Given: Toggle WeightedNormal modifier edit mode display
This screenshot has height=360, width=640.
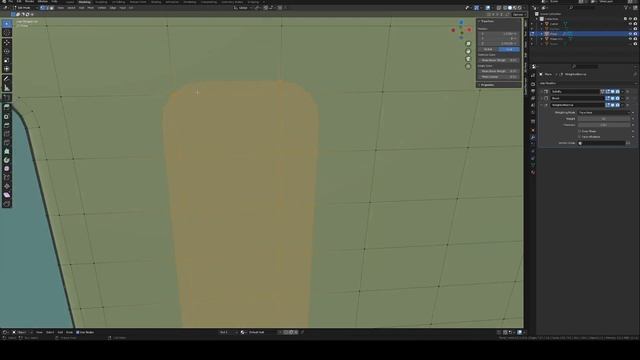Looking at the screenshot, I should click(x=608, y=105).
